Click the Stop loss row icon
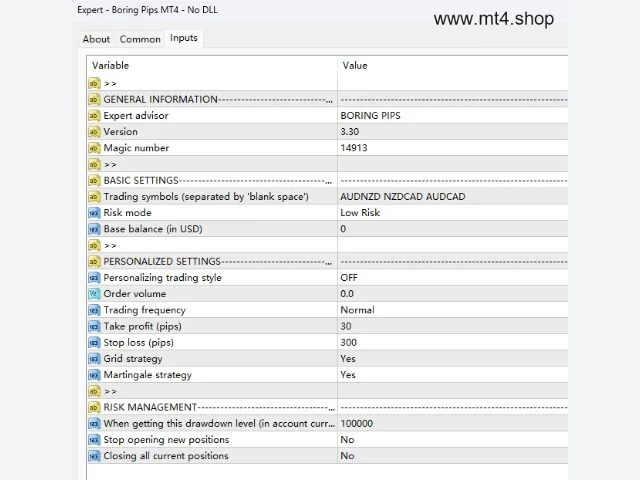 (x=94, y=342)
